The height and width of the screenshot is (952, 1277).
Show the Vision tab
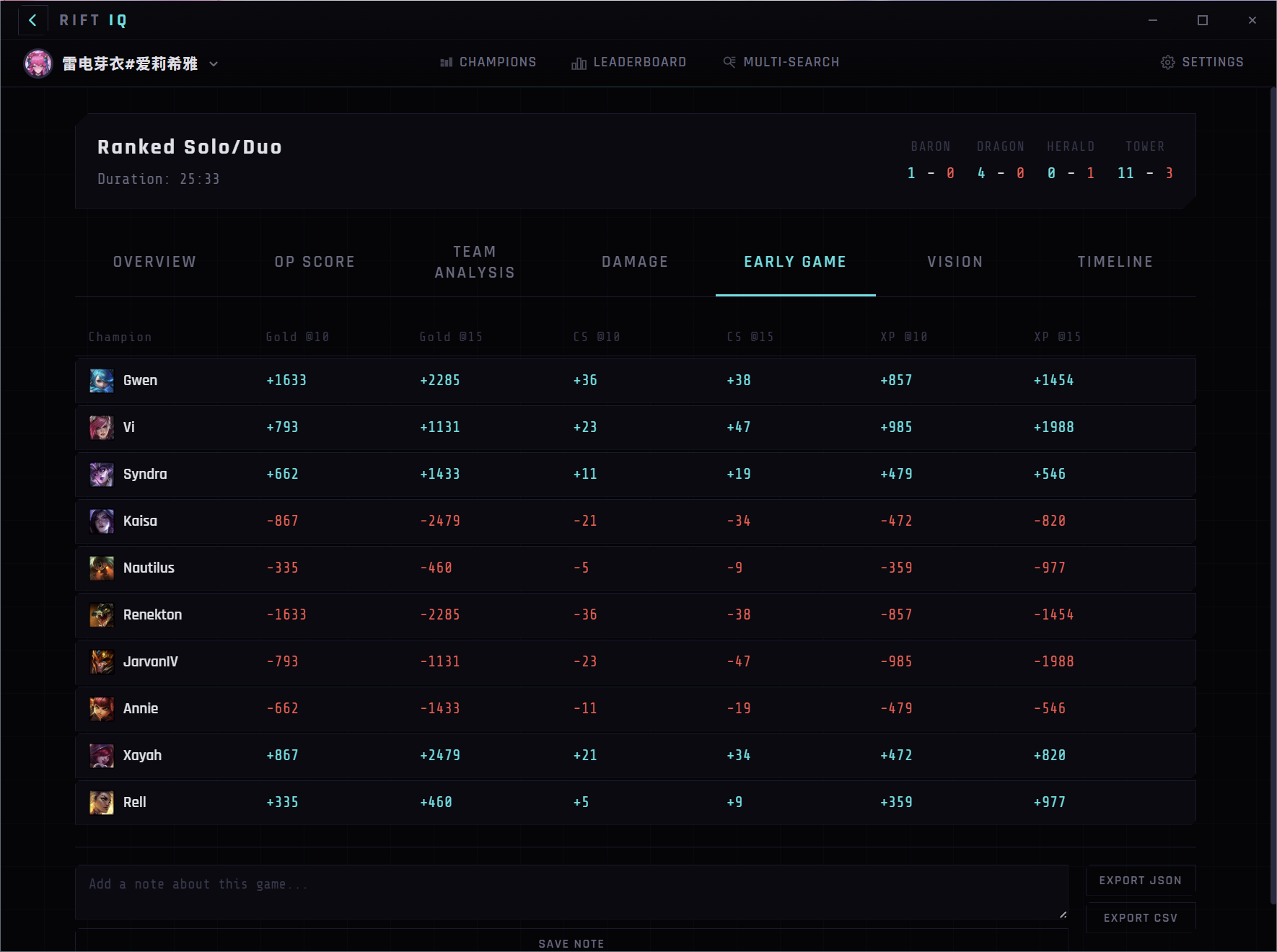point(955,262)
